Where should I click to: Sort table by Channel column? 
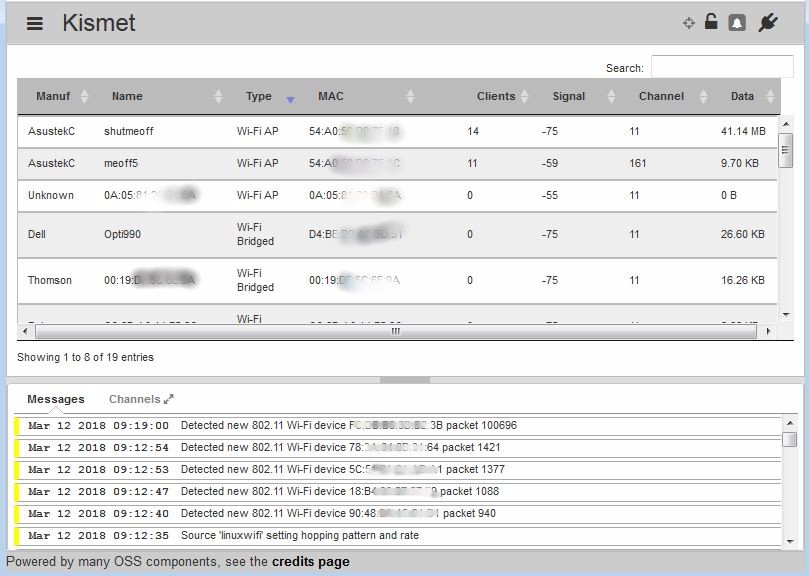pos(661,96)
